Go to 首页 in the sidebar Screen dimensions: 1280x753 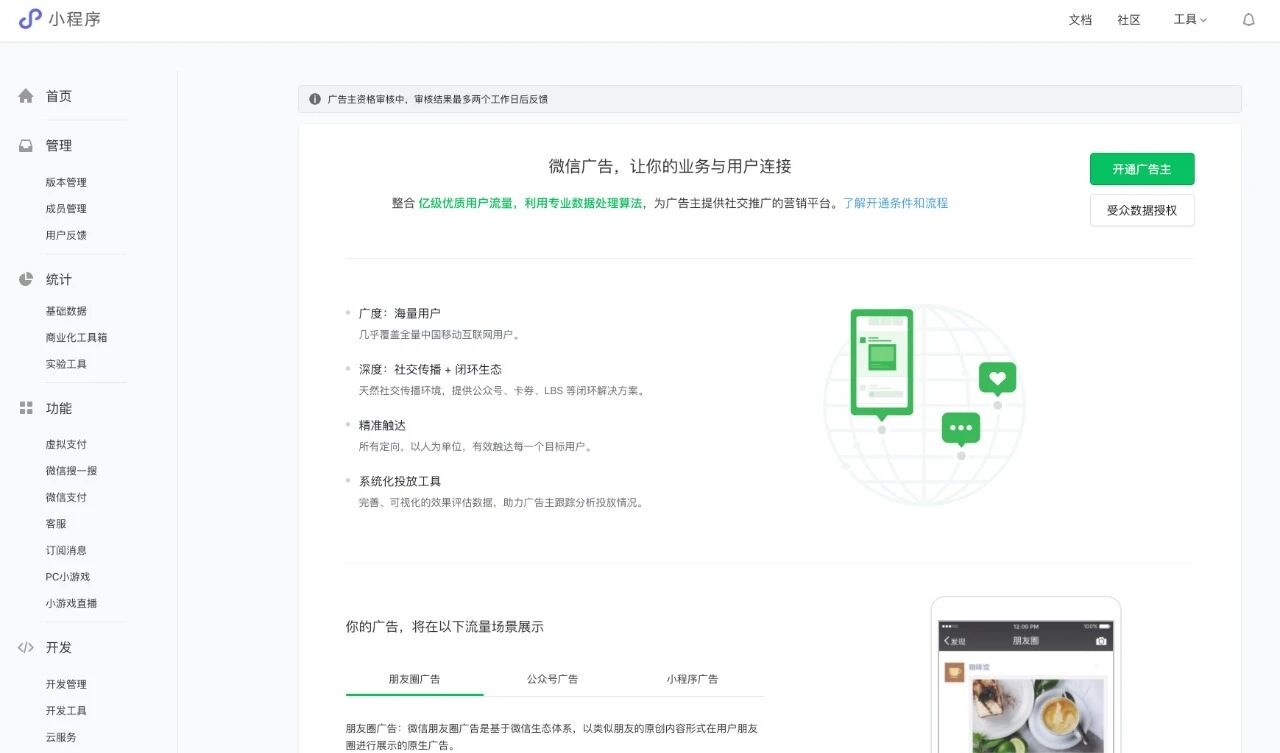point(59,96)
